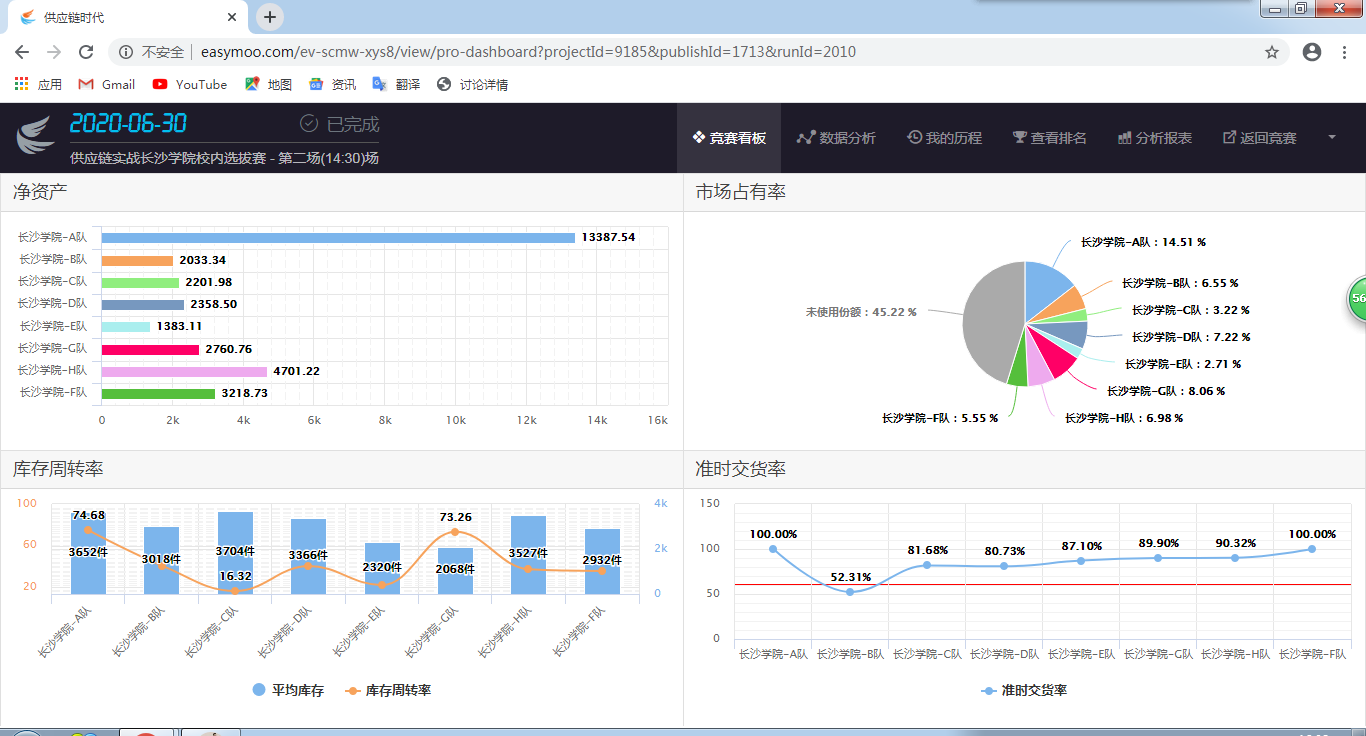Click the back navigation arrow

pyautogui.click(x=22, y=52)
